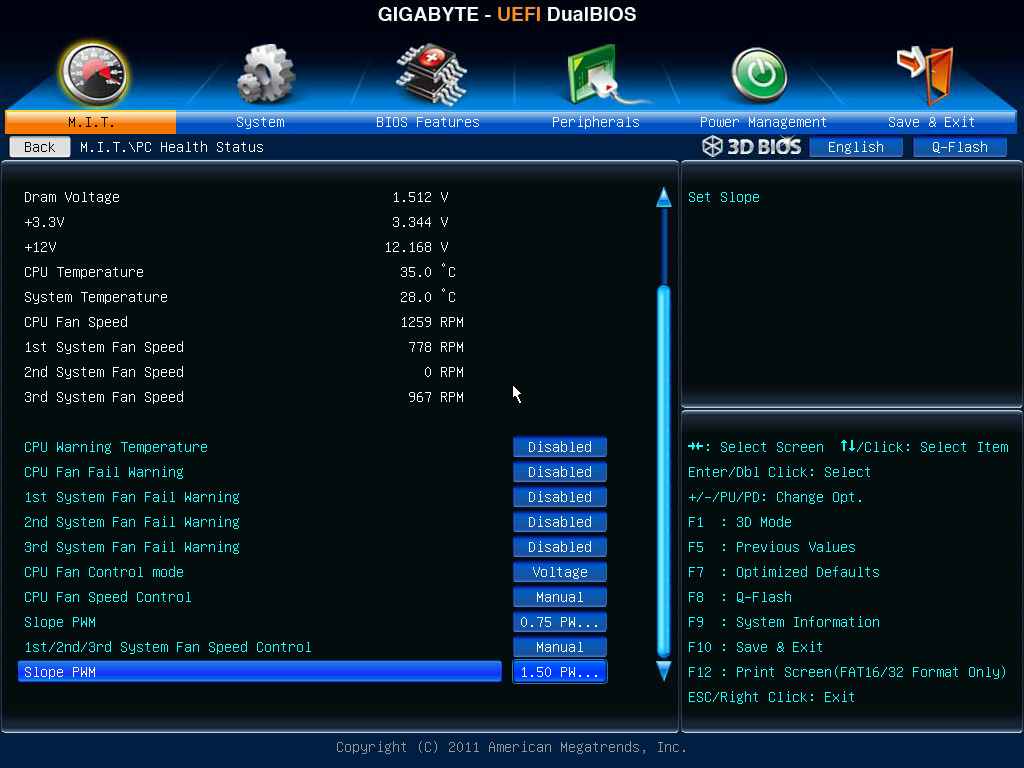Click the 'F1 : 3D Mode' help line
Image resolution: width=1024 pixels, height=768 pixels.
point(740,522)
